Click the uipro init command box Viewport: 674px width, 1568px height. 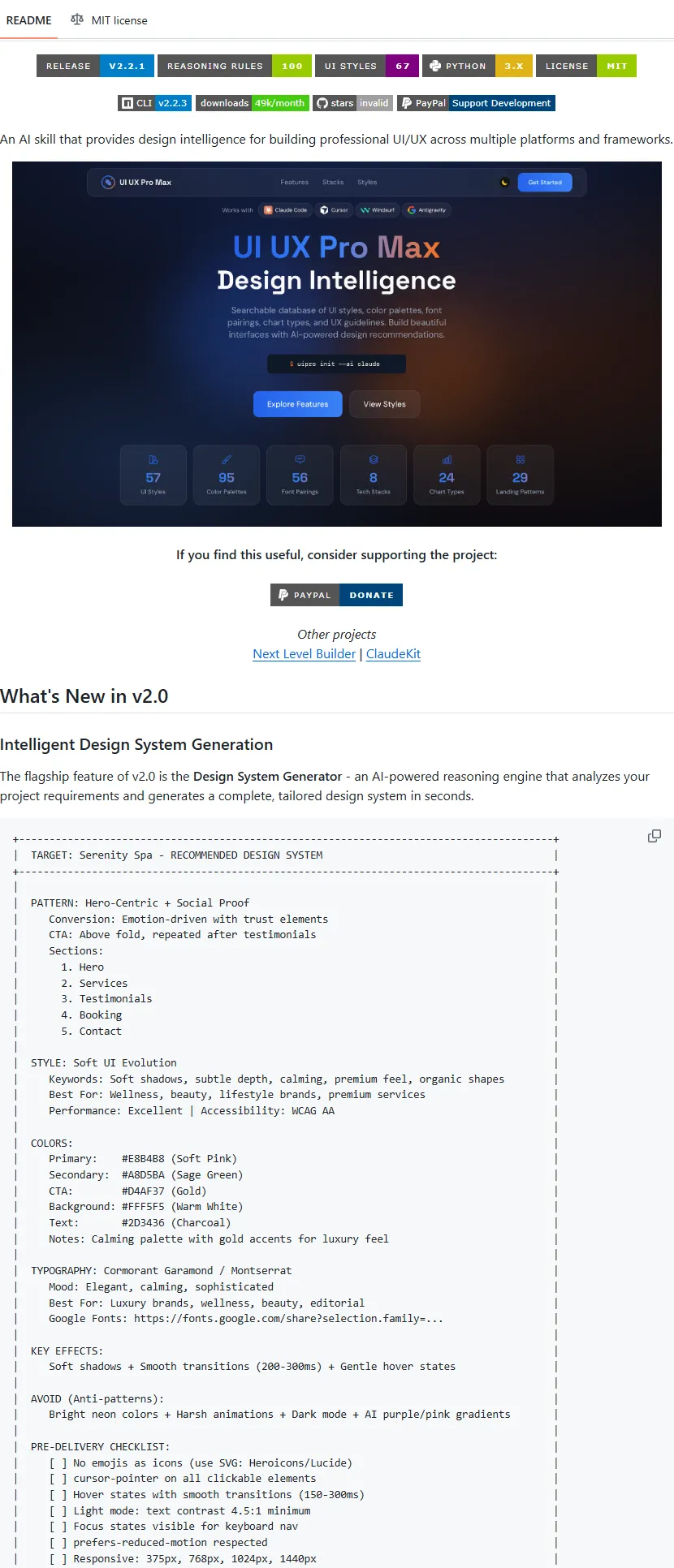pyautogui.click(x=336, y=364)
